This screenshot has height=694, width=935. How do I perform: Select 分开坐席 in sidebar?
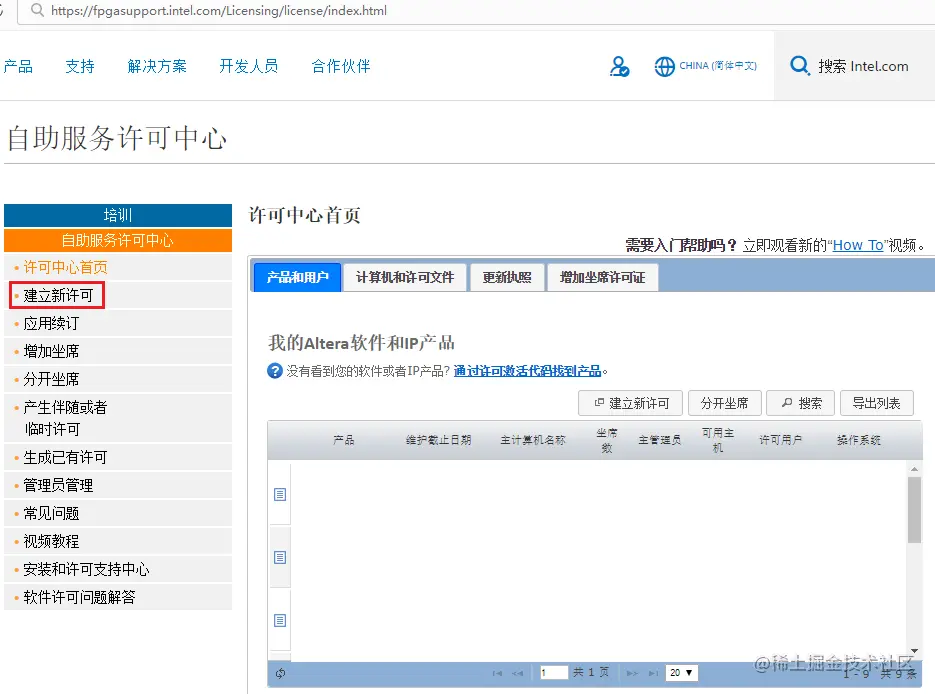tap(51, 379)
